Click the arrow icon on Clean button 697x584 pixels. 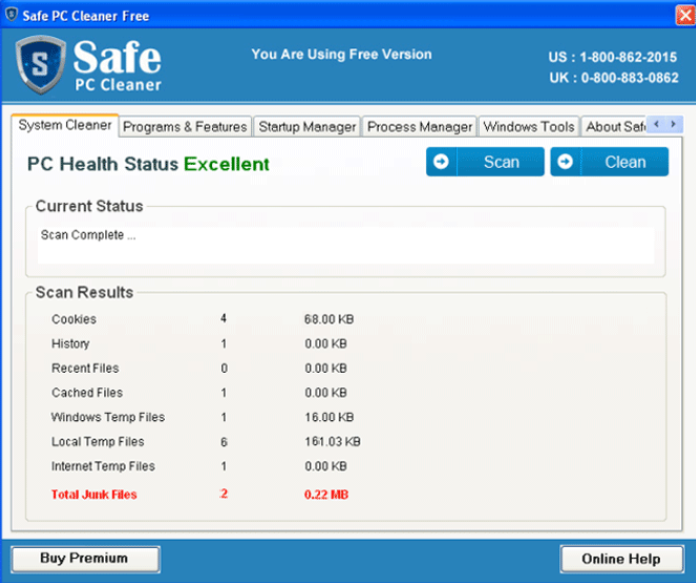coord(565,162)
